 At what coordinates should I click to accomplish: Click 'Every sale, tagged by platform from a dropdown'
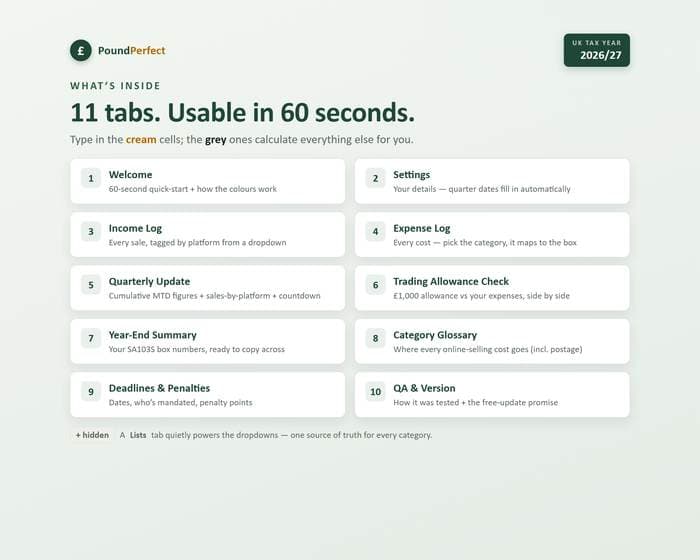[197, 242]
